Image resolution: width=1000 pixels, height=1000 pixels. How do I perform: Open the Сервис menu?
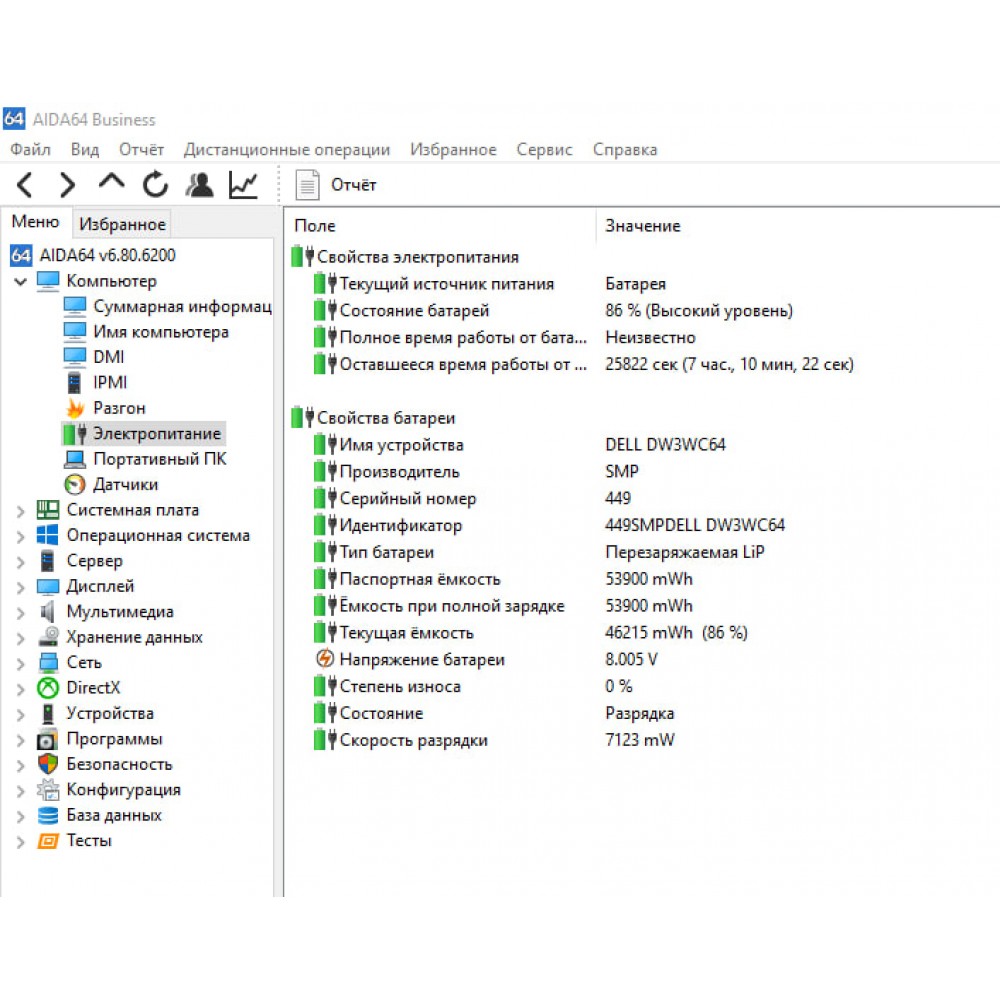[x=545, y=149]
